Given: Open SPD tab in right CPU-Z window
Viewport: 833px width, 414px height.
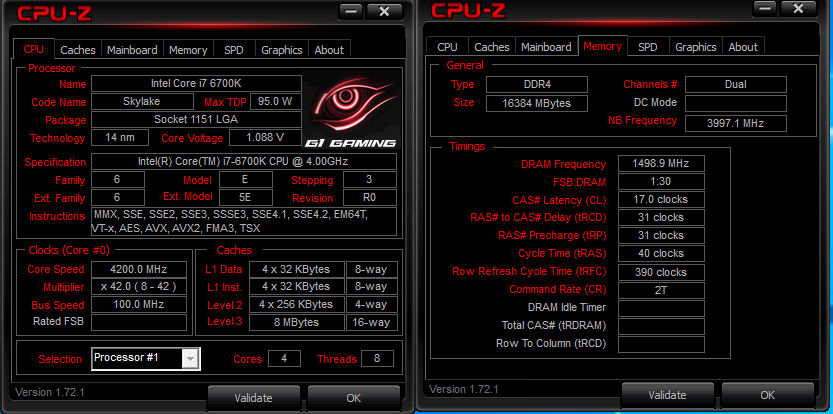Looking at the screenshot, I should [x=648, y=47].
